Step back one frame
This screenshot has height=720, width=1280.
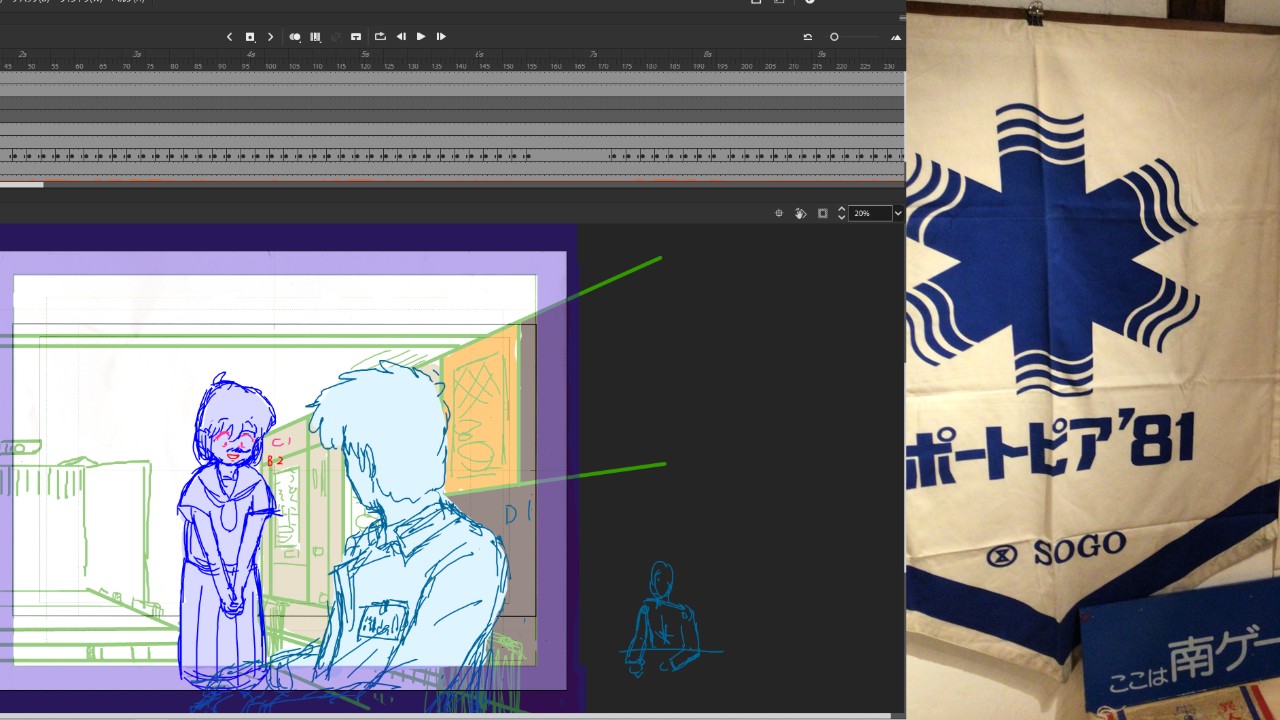401,37
